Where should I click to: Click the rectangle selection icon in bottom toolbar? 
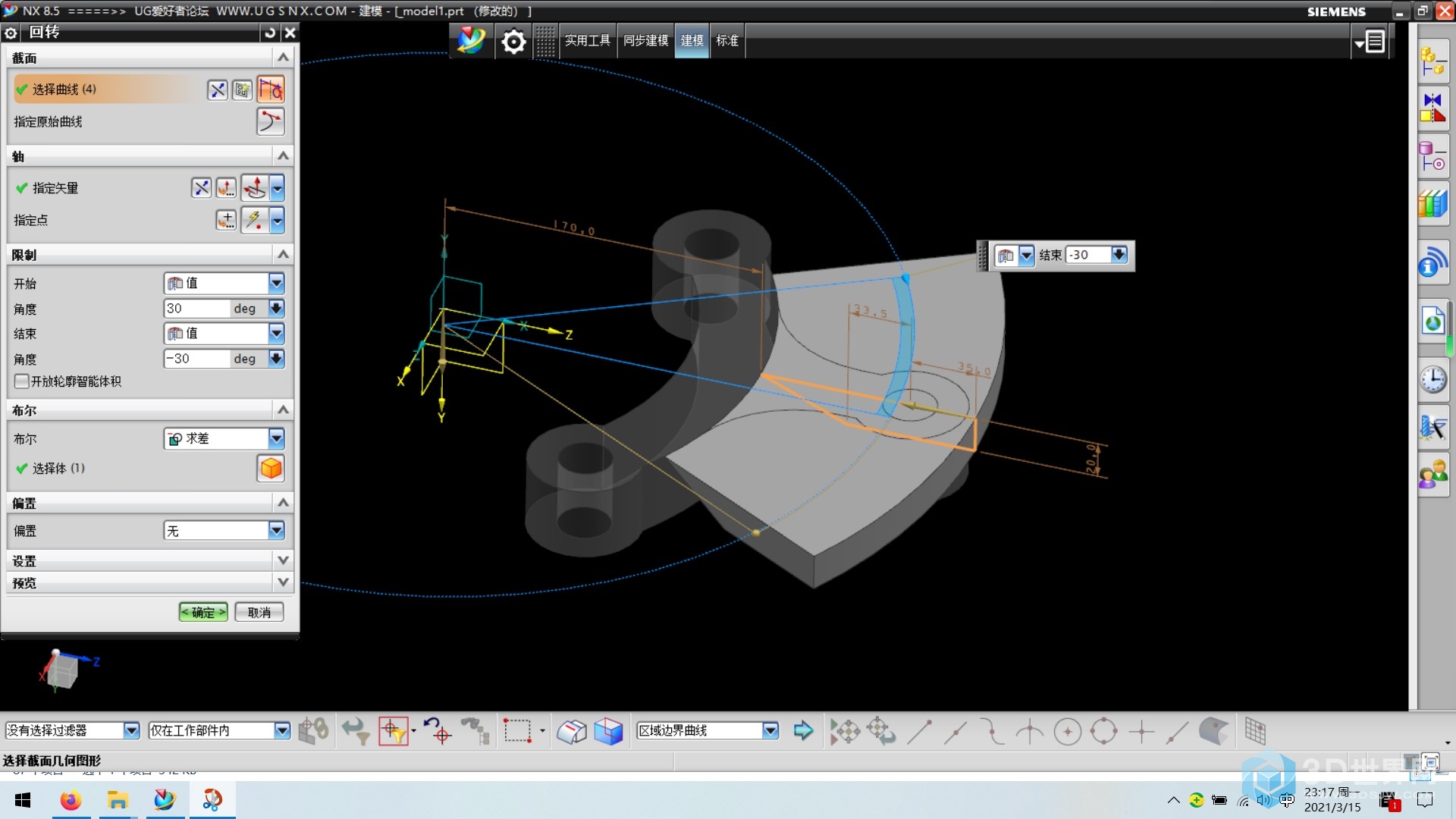click(518, 731)
